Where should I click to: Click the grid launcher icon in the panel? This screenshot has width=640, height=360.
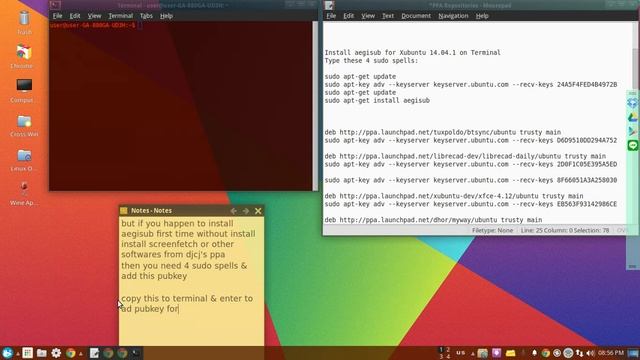(27, 353)
